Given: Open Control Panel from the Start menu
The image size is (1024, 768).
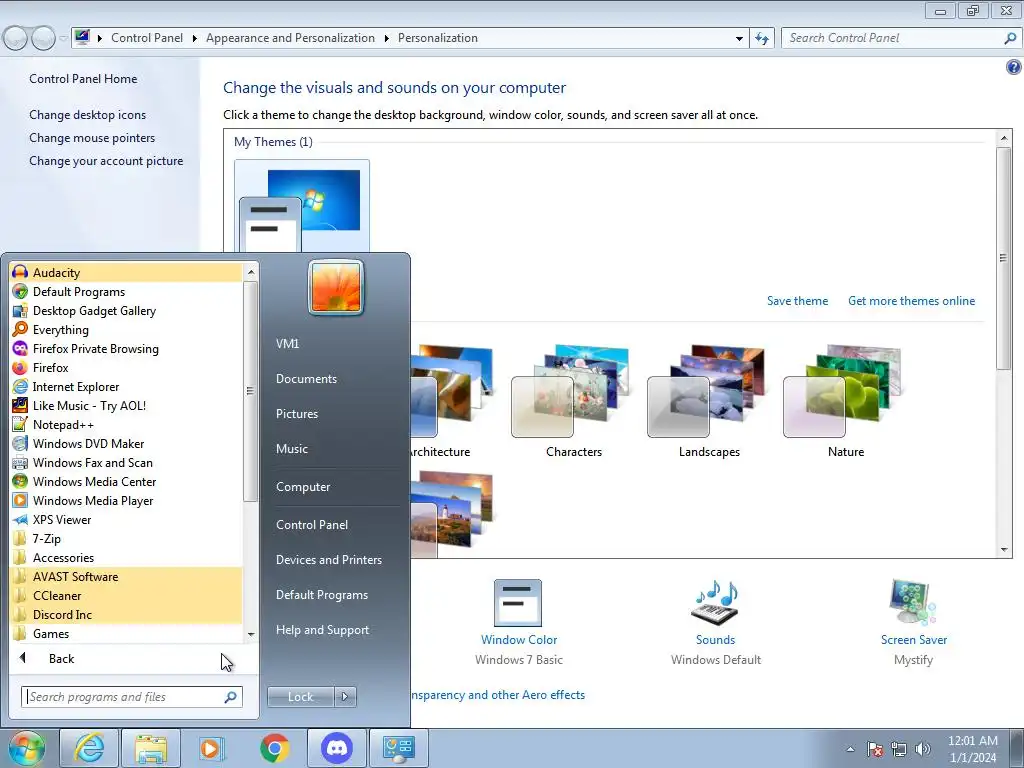Looking at the screenshot, I should pyautogui.click(x=312, y=525).
